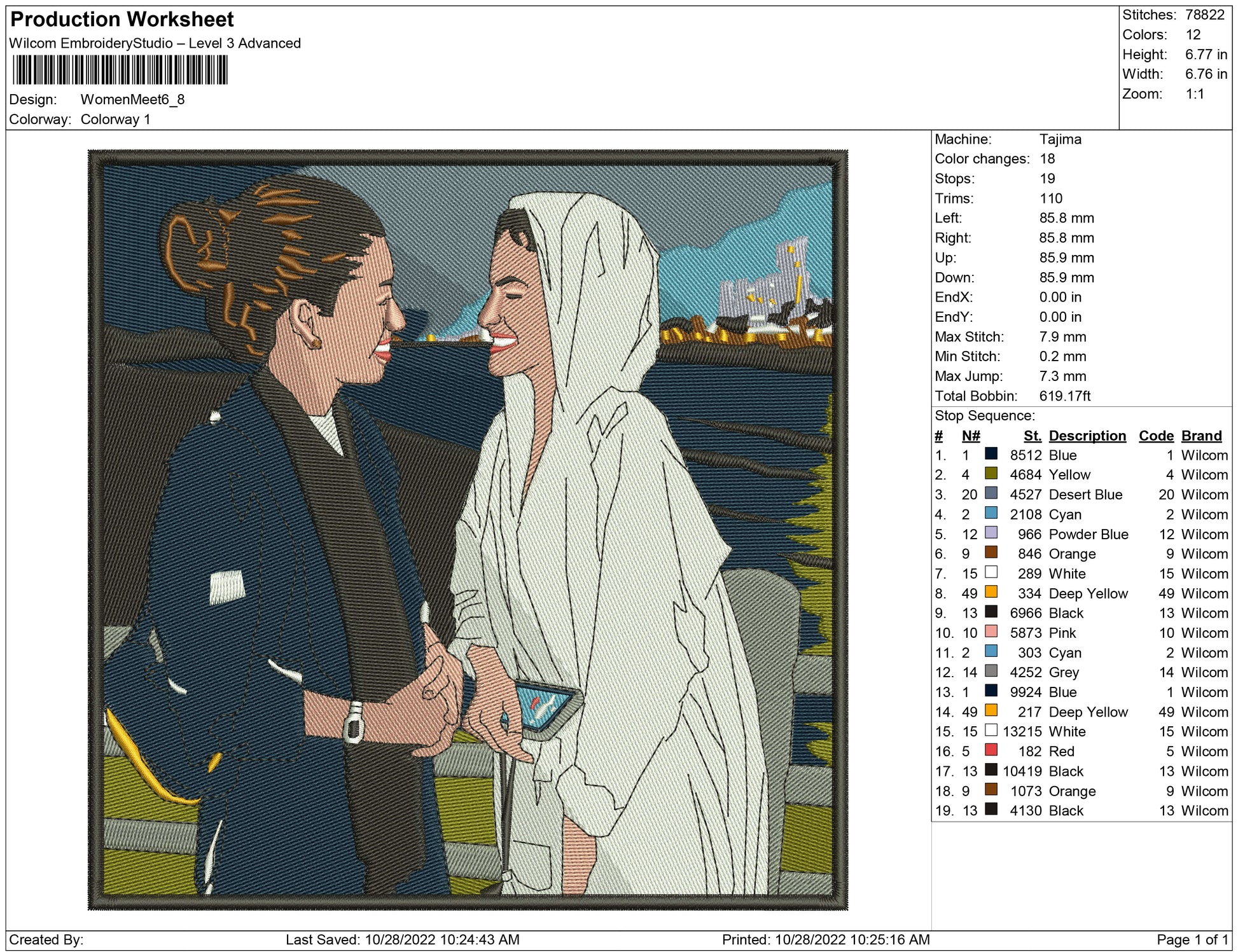Viewport: 1238px width, 952px height.
Task: Select the Red swatch in stop 16
Action: pyautogui.click(x=991, y=750)
